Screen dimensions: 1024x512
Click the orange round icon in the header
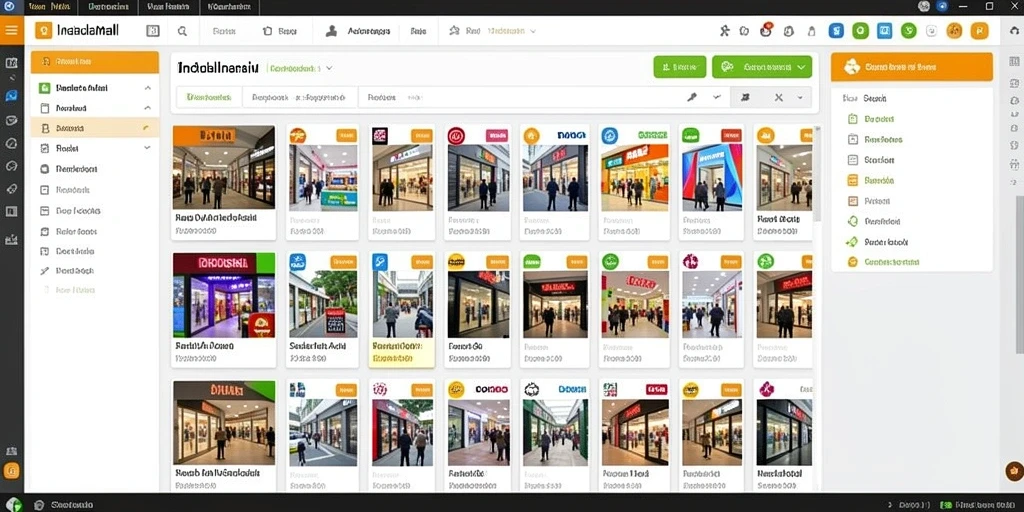954,31
